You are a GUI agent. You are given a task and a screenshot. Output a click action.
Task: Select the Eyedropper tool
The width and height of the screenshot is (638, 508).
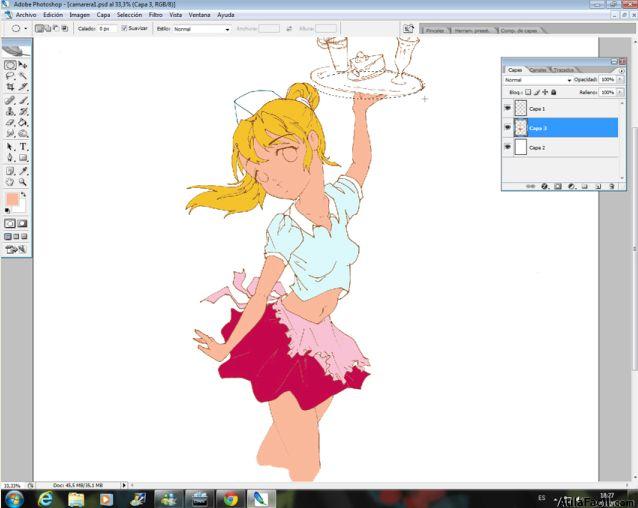coord(23,171)
